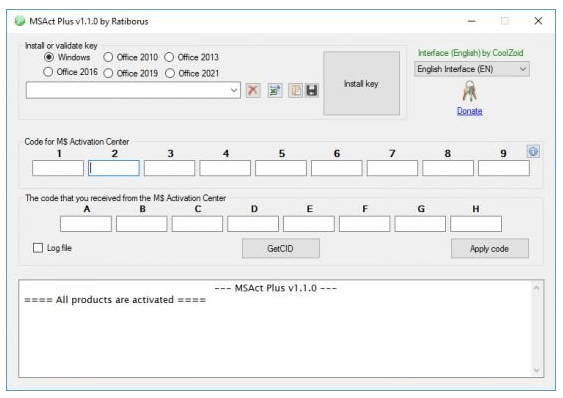Click the red X clear key icon
563x398 pixels.
(x=253, y=90)
